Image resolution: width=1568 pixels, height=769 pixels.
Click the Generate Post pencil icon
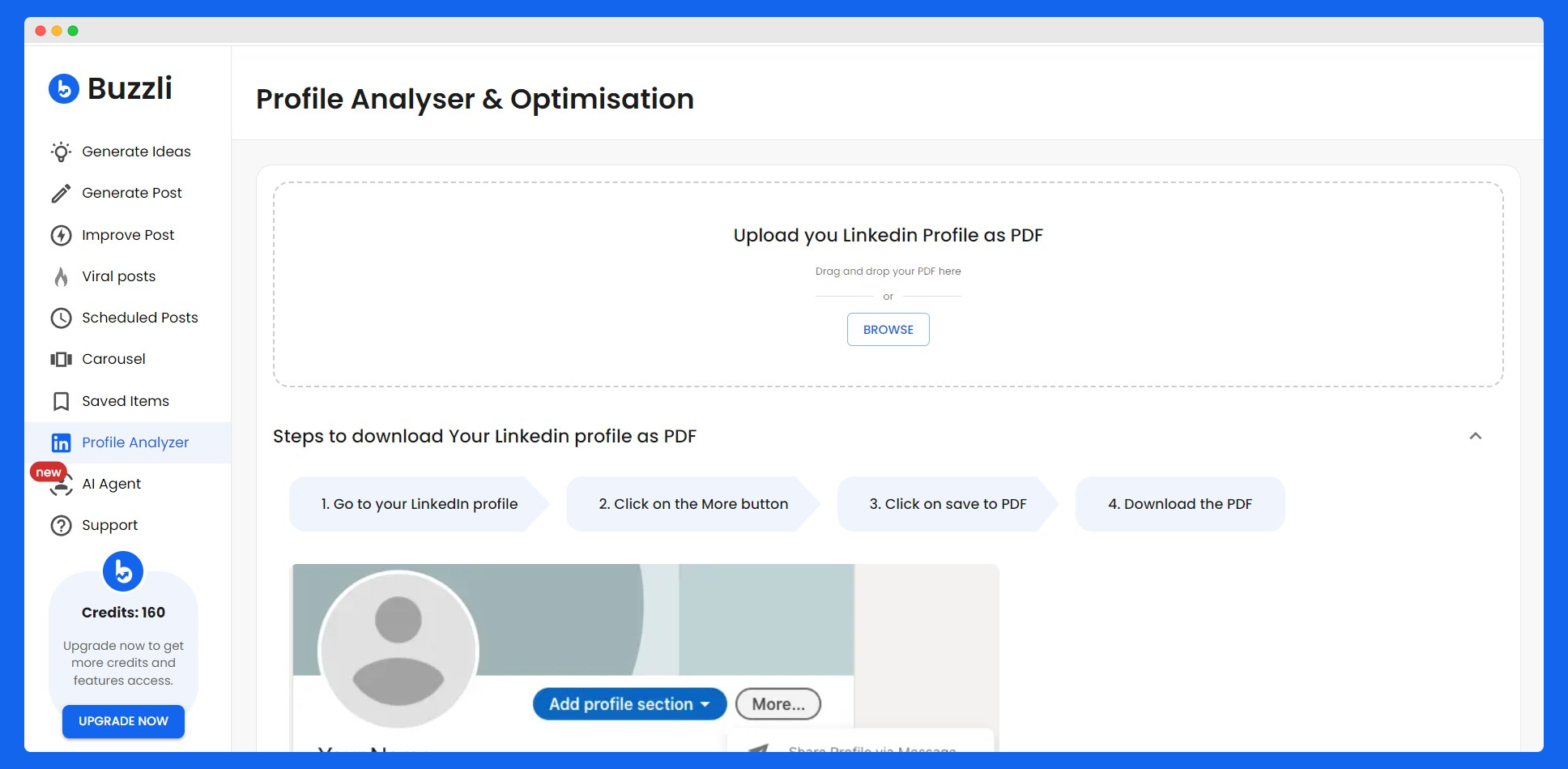61,193
